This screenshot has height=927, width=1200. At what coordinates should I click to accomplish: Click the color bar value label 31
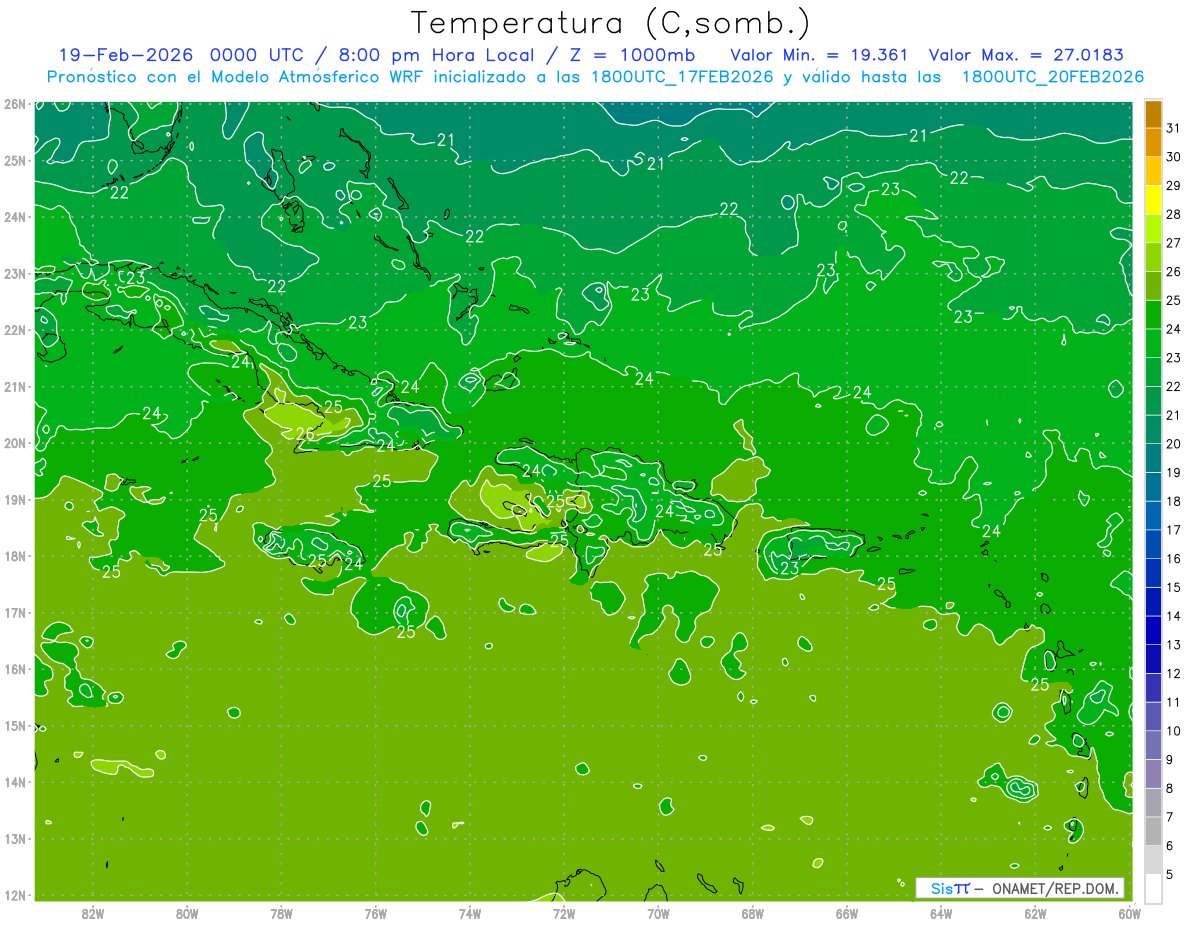pyautogui.click(x=1173, y=128)
